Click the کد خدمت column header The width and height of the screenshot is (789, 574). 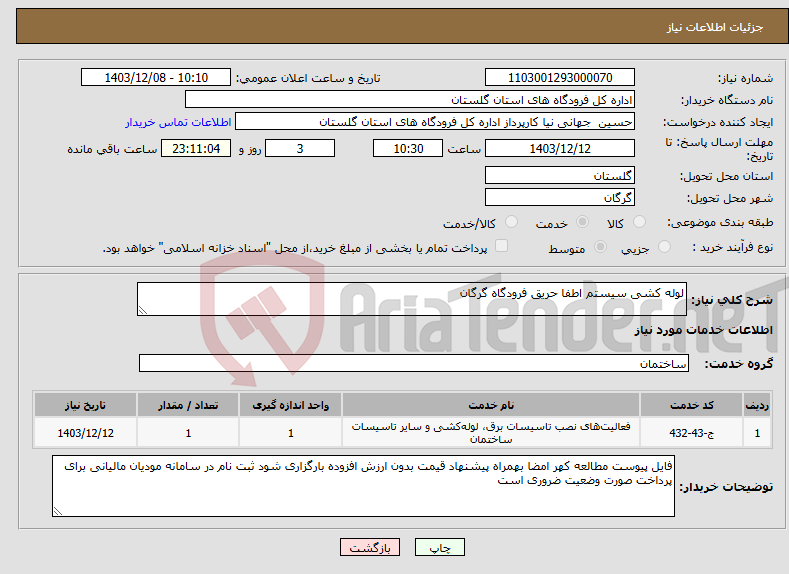(x=691, y=405)
